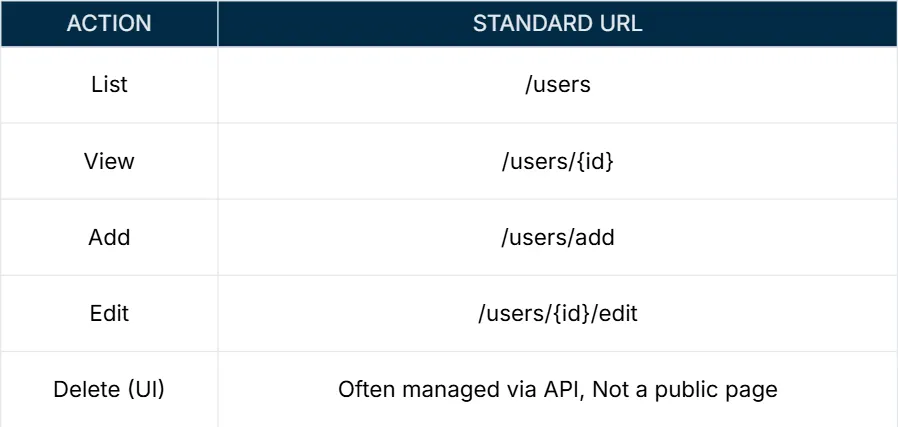898x427 pixels.
Task: Select the List action cell
Action: 109,85
